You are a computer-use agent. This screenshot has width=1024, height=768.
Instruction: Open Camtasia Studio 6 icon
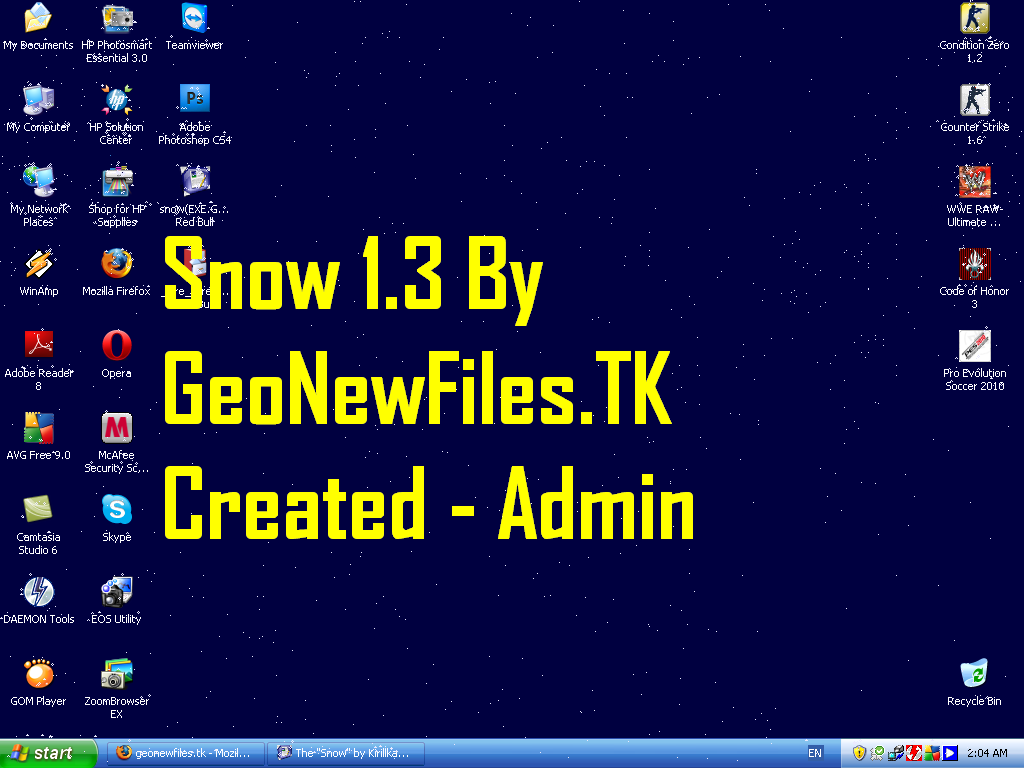pyautogui.click(x=38, y=510)
